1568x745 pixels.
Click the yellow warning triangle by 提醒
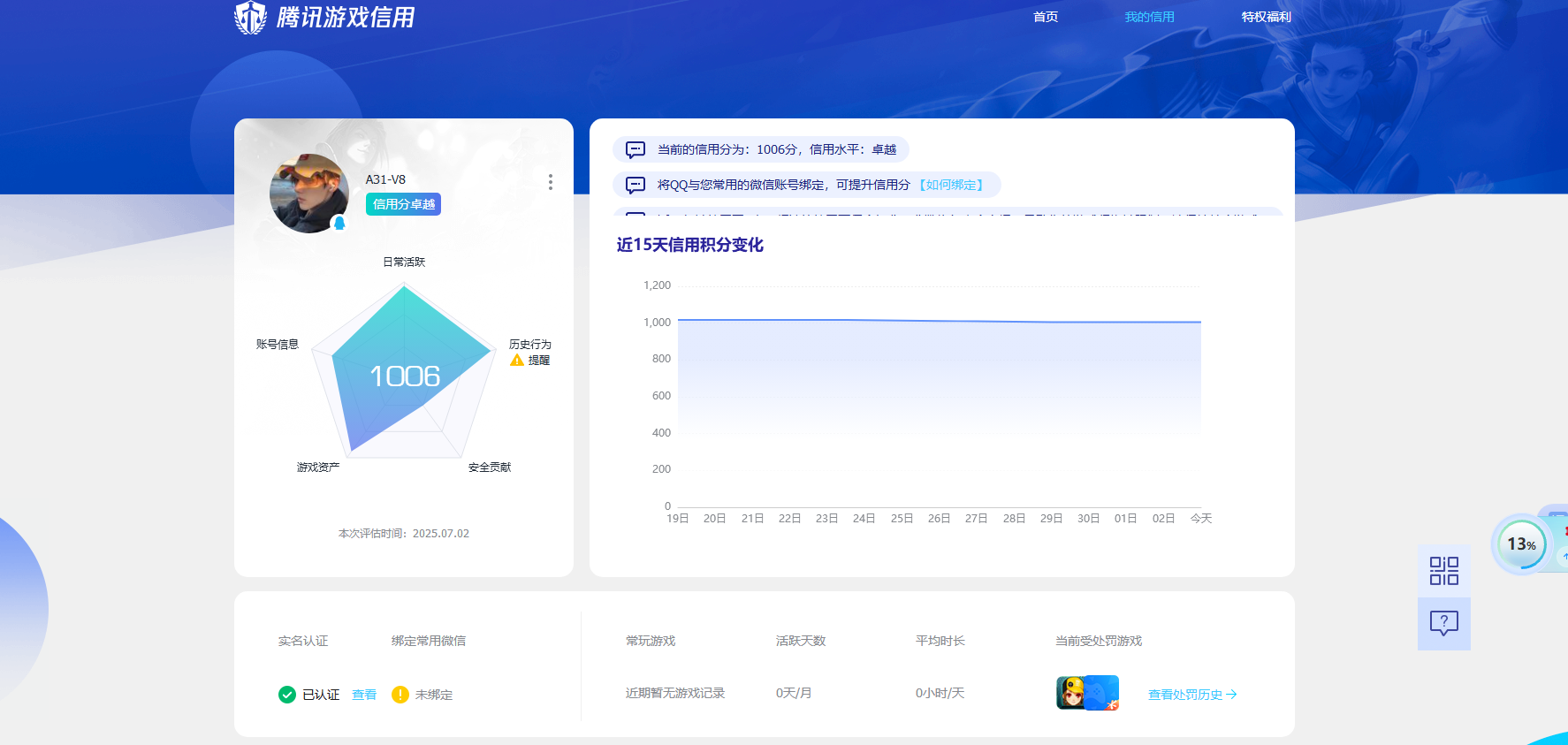(x=517, y=360)
